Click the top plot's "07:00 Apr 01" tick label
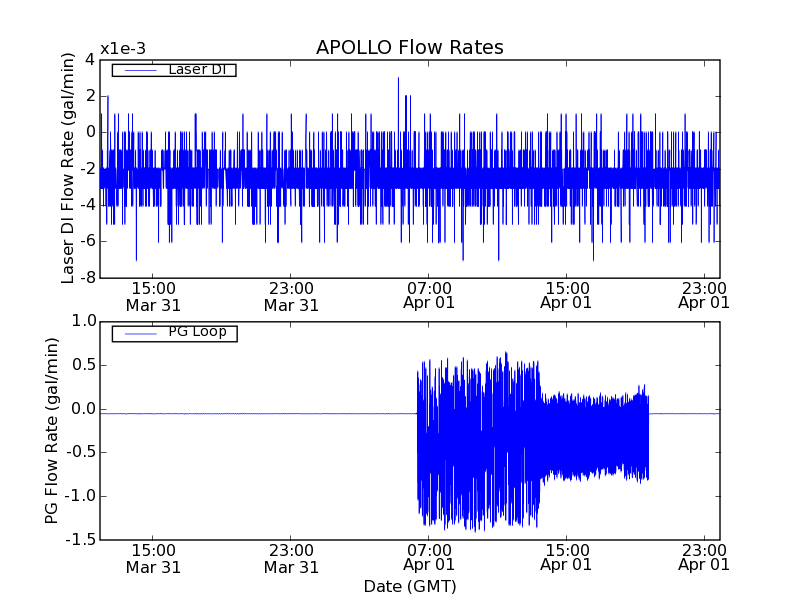Image resolution: width=800 pixels, height=600 pixels. coord(429,294)
